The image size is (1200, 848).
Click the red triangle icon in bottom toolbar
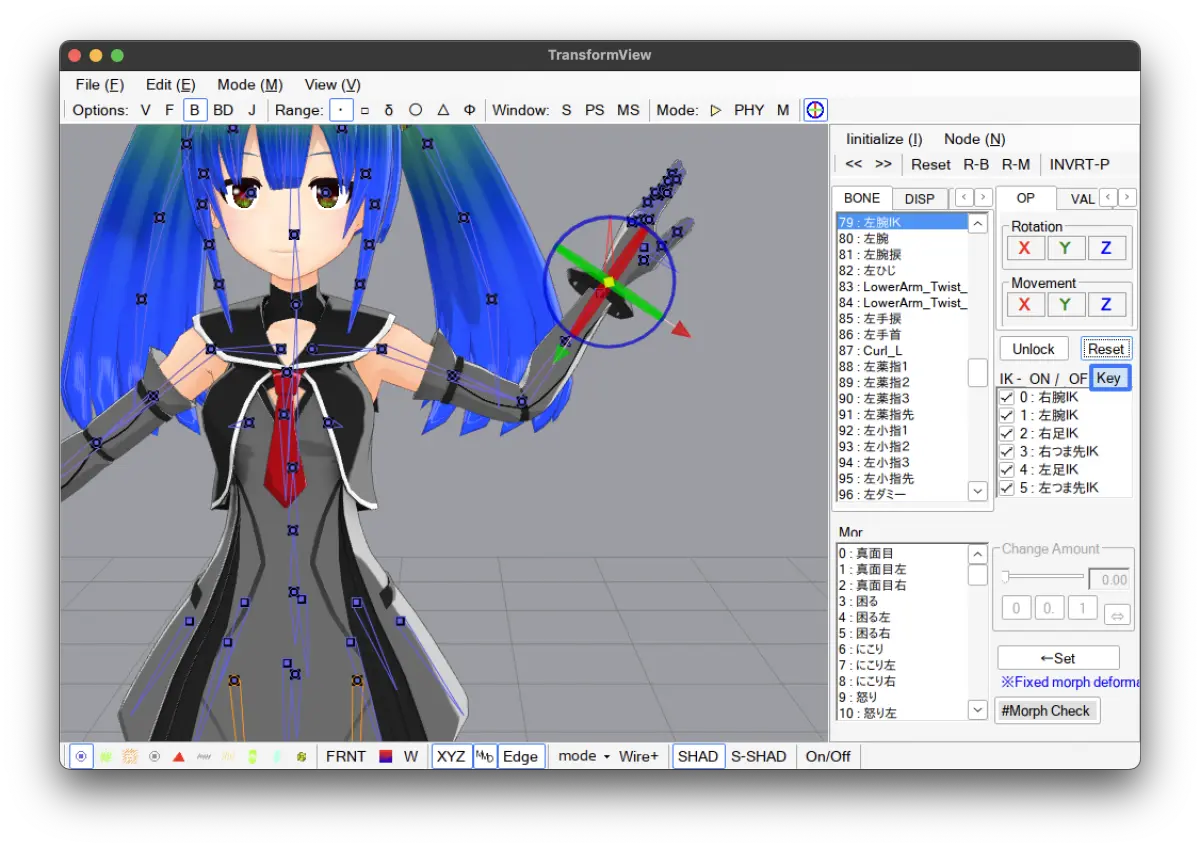click(x=178, y=756)
